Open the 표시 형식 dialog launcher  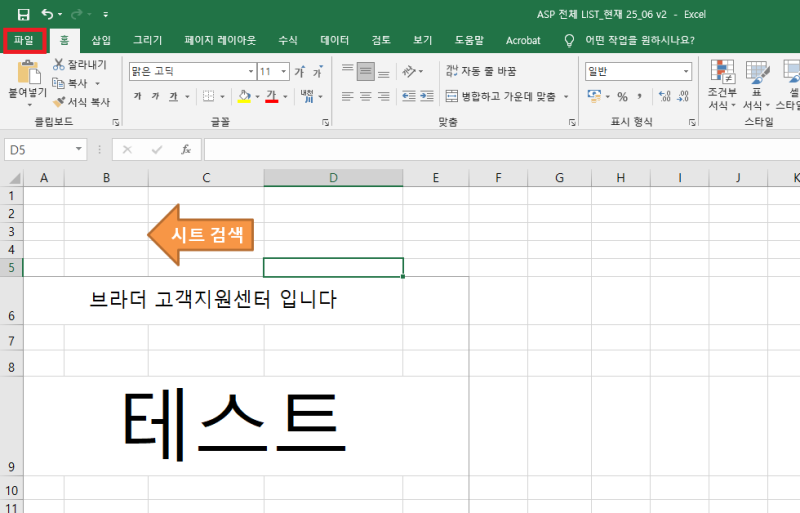coord(692,123)
